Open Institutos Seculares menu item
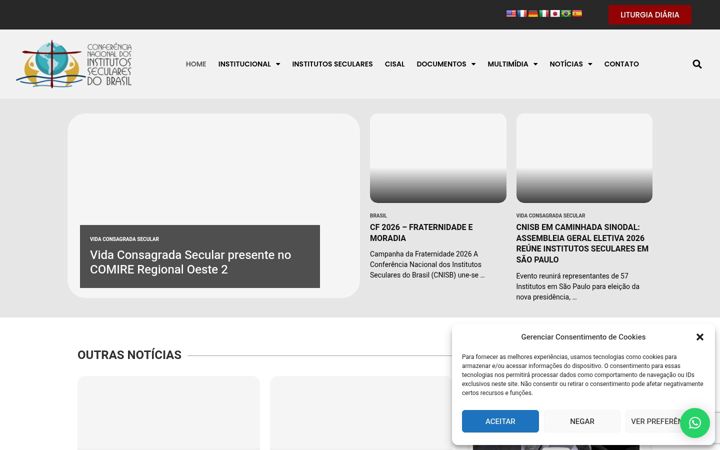Screen dimensions: 720x450 click(332, 64)
